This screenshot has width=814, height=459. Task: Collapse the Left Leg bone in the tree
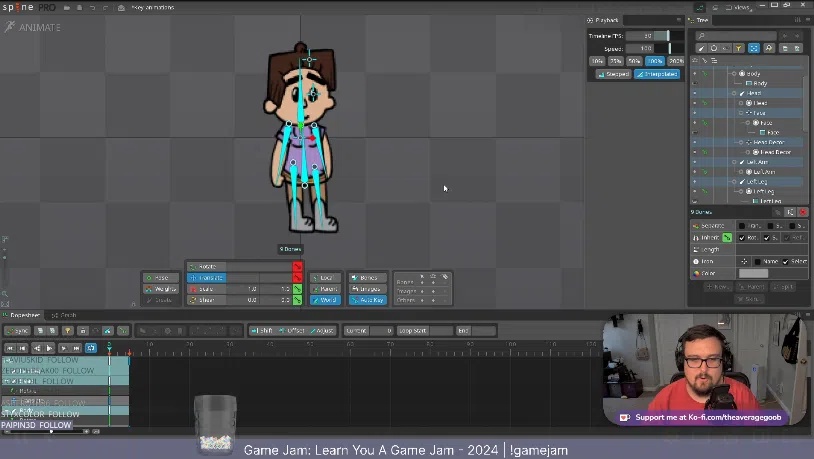pos(735,182)
